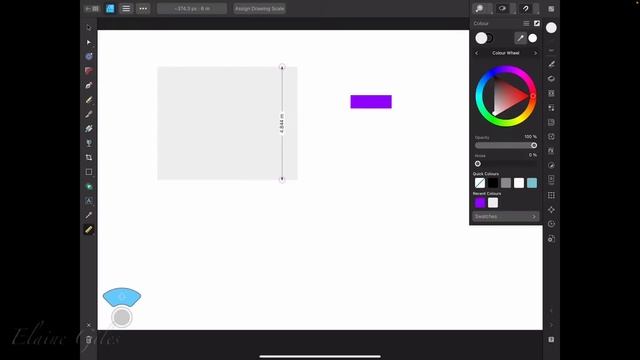This screenshot has width=640, height=360.
Task: Tap the measurement readout field
Action: click(x=192, y=9)
